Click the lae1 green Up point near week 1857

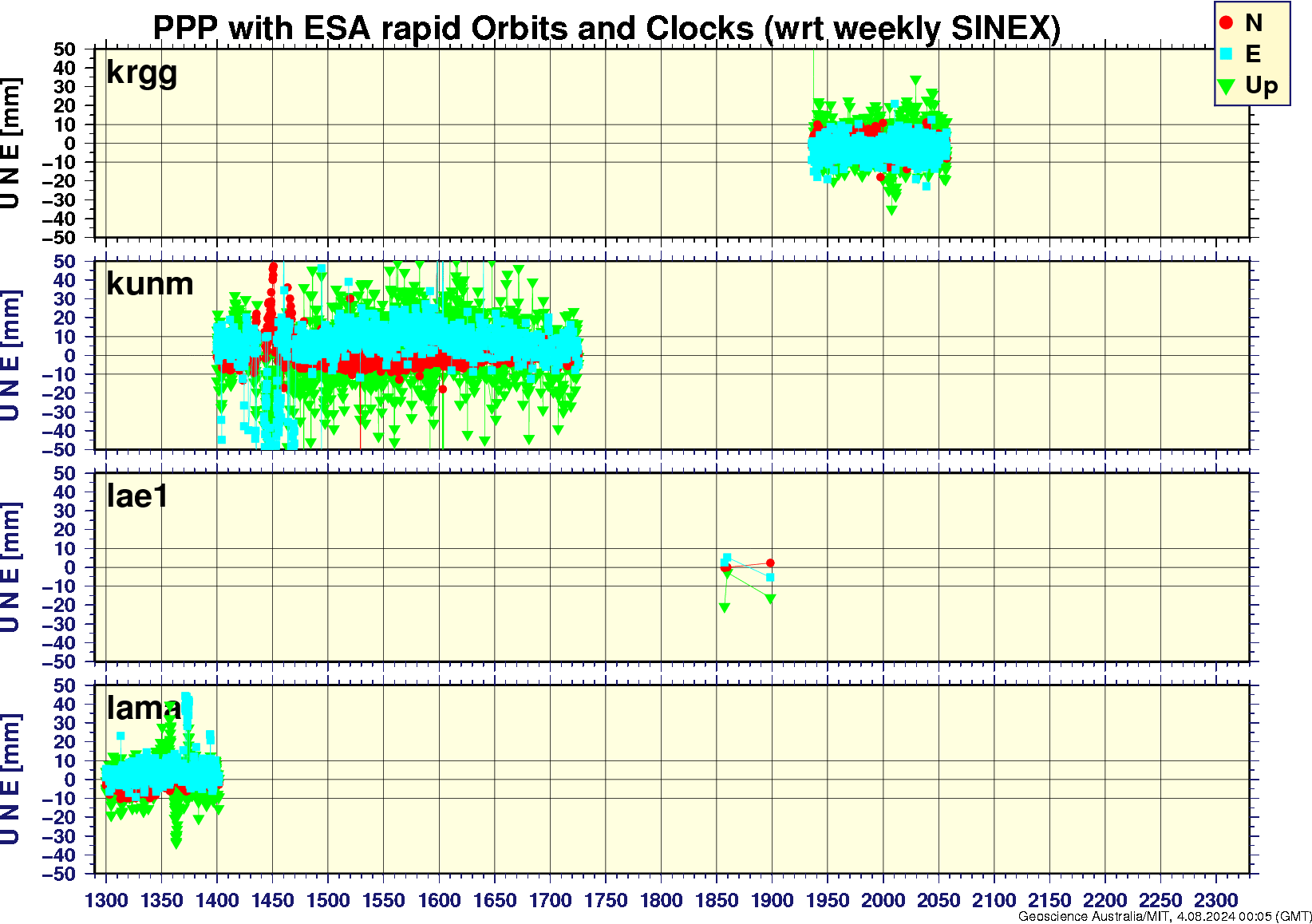(725, 608)
